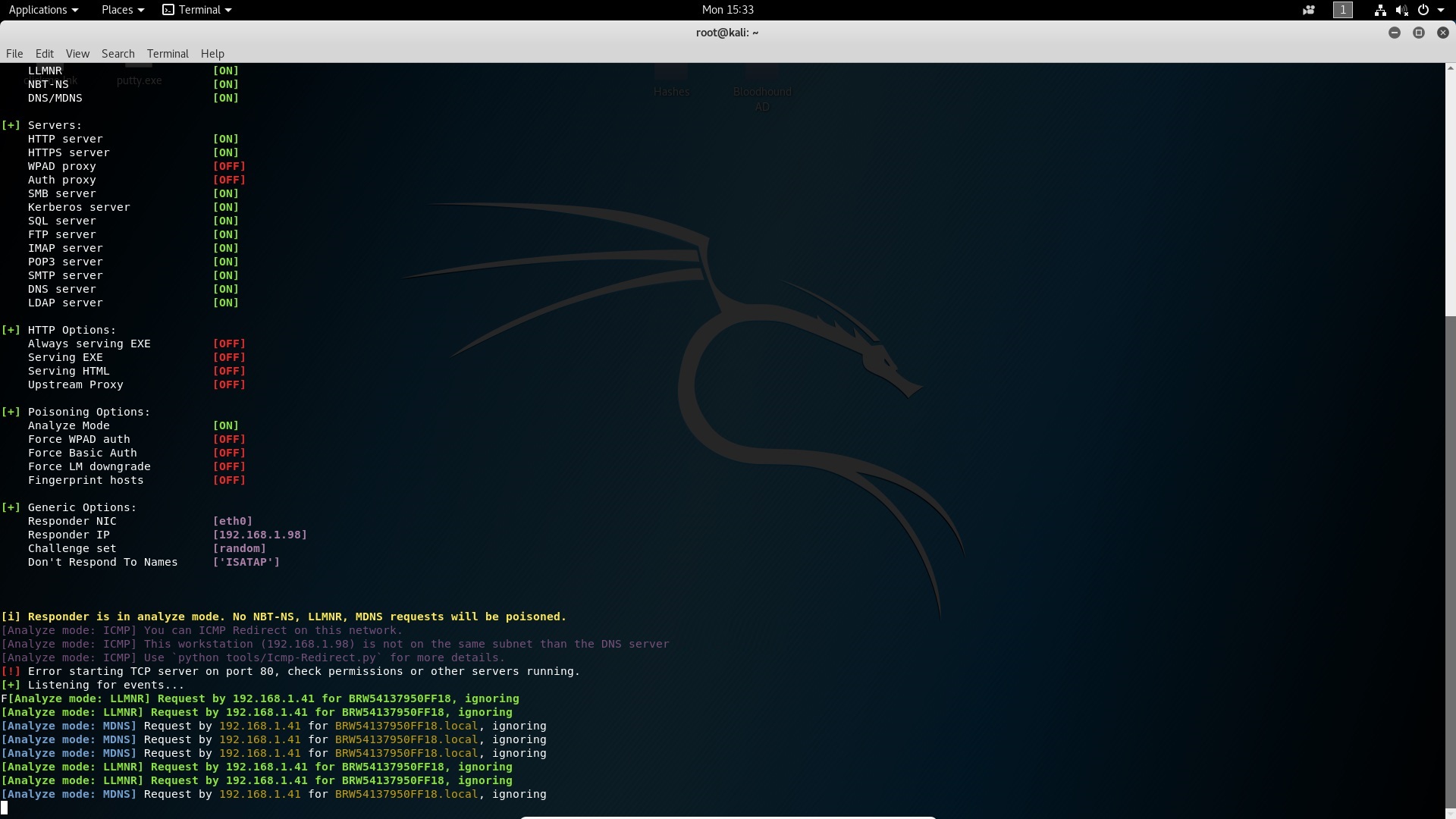
Task: Click the 'Listening for events...' line
Action: (93, 685)
